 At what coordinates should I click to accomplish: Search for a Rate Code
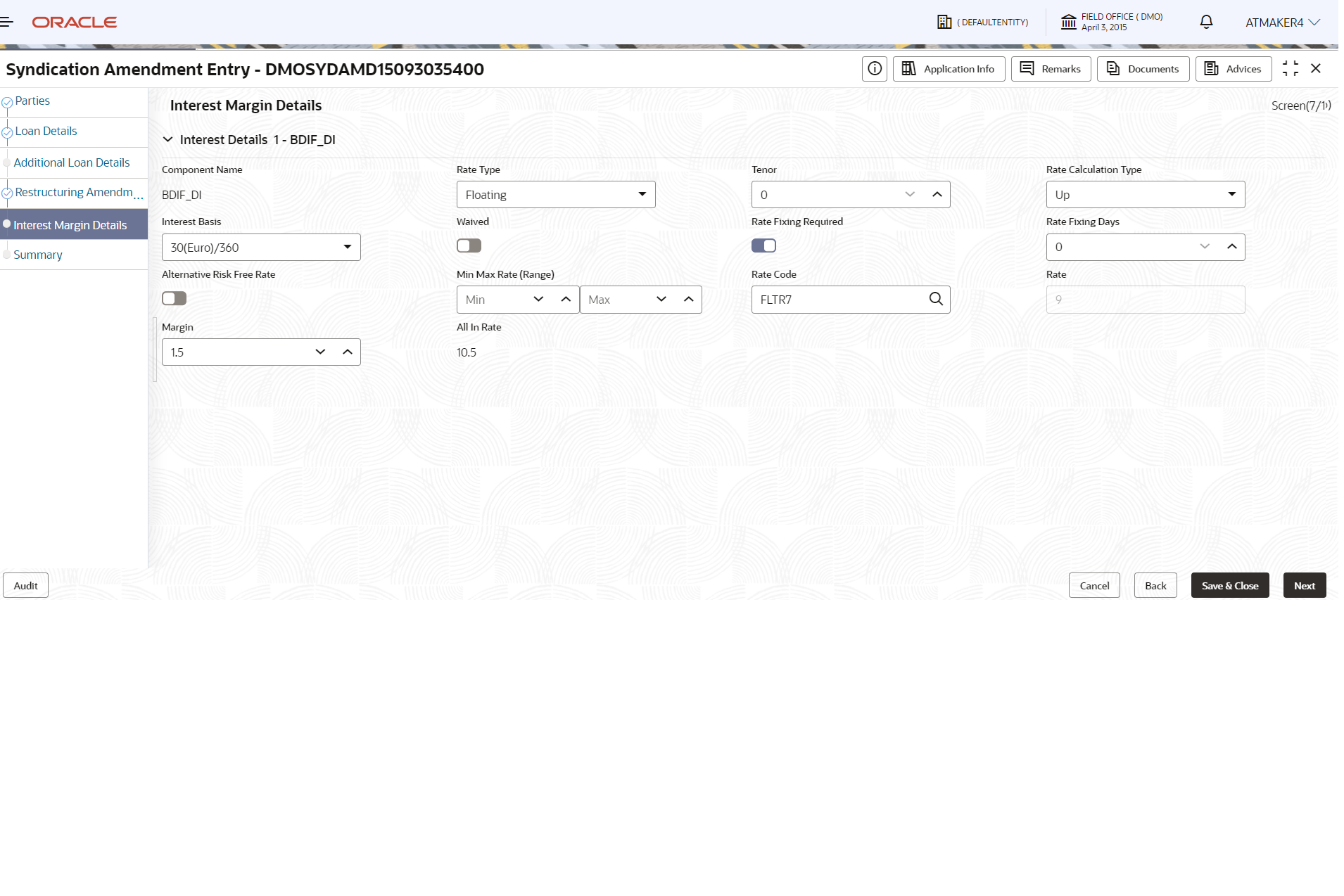point(936,299)
